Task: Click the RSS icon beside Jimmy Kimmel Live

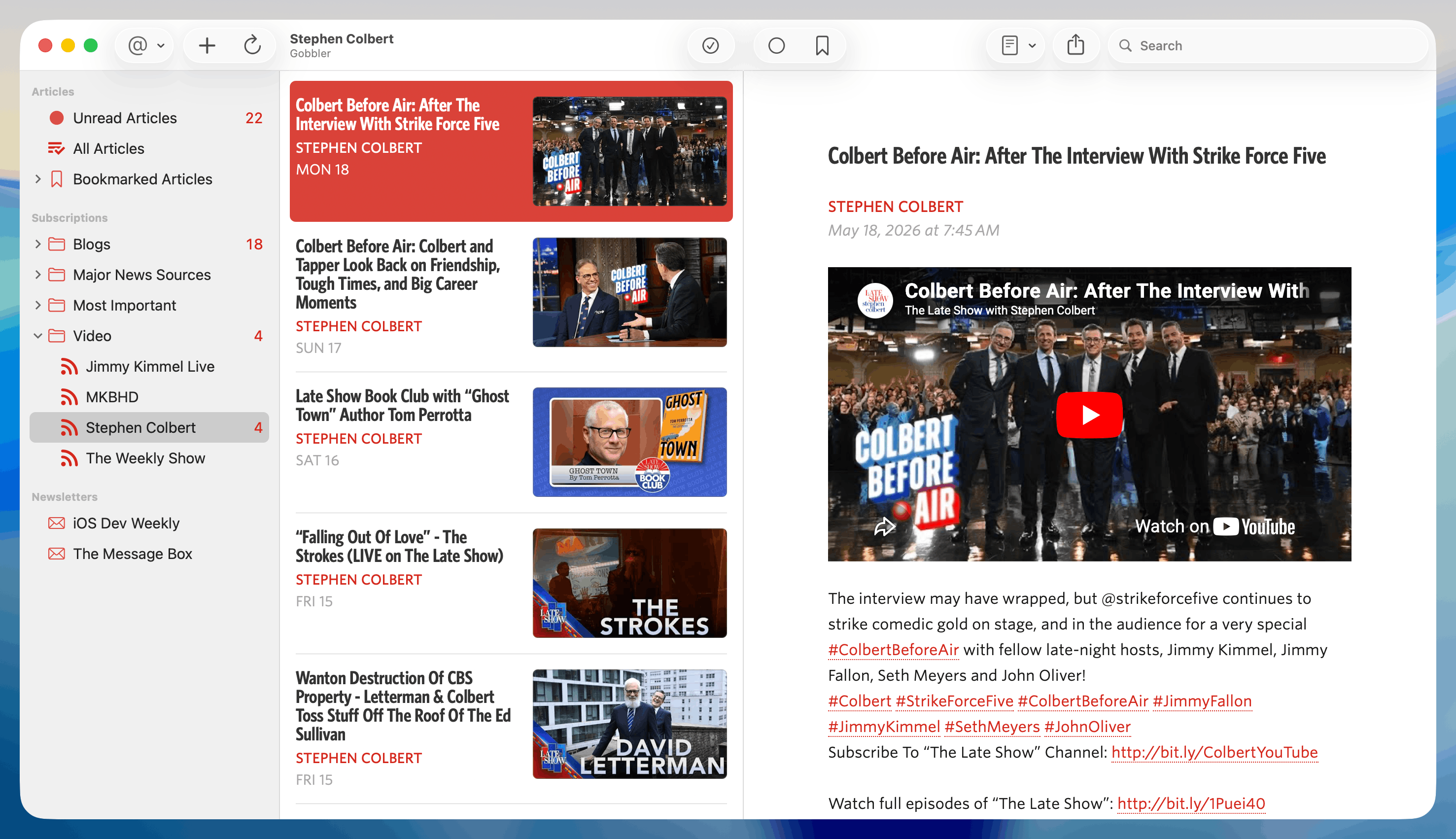Action: 69,366
